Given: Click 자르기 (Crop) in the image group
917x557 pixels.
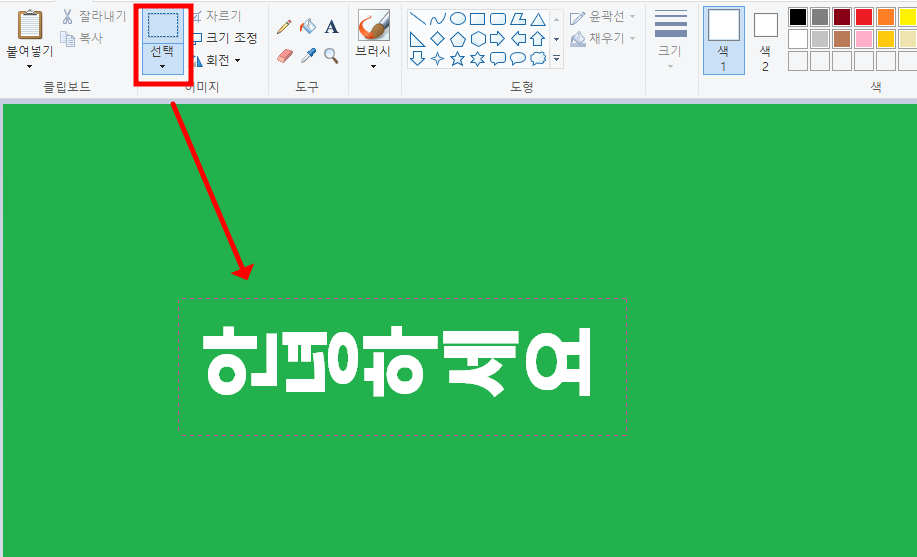Looking at the screenshot, I should pyautogui.click(x=216, y=16).
